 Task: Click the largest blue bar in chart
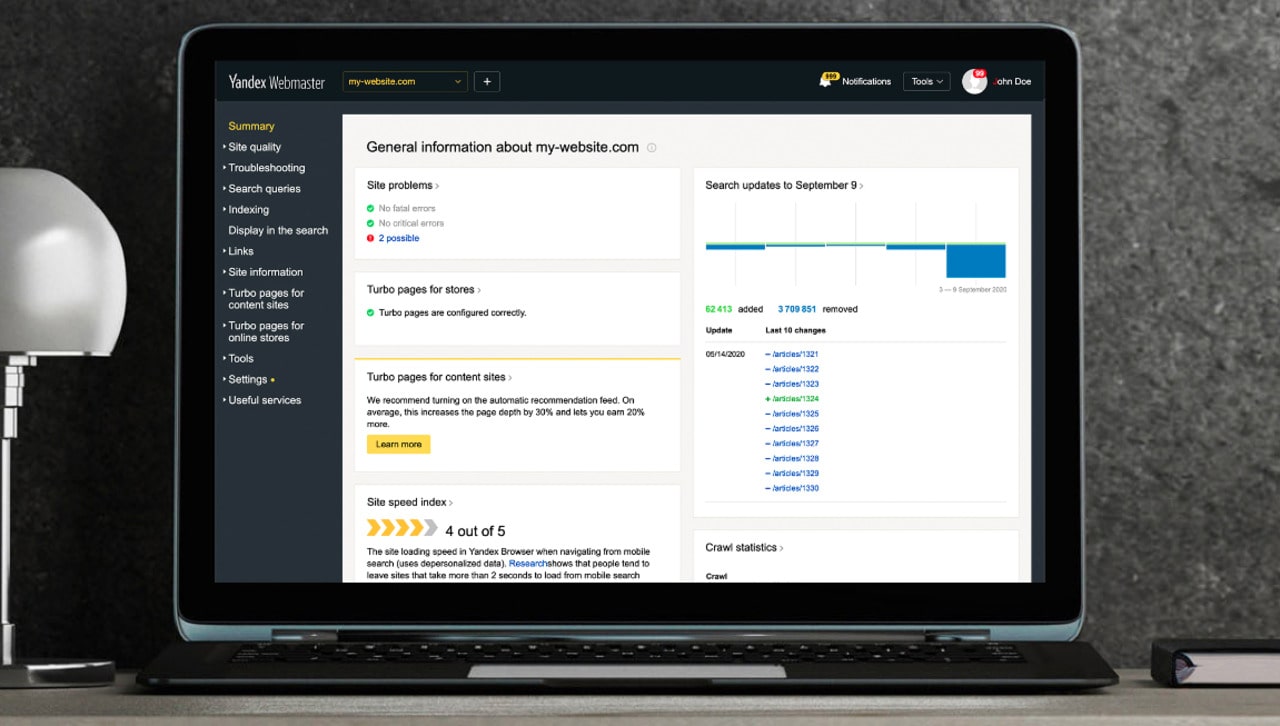coord(975,260)
